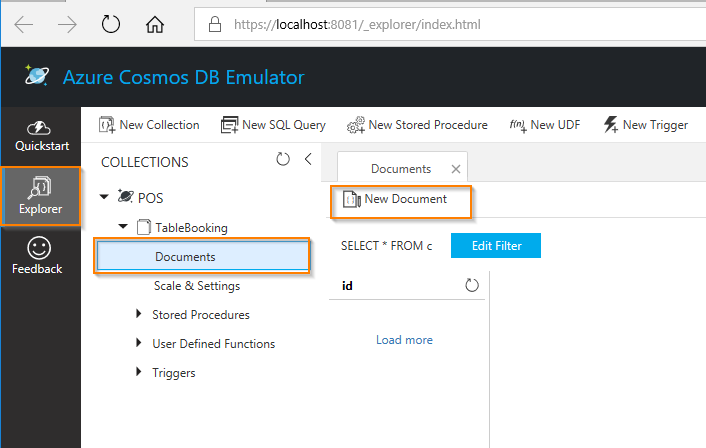Click the Edit Filter button
This screenshot has height=448, width=706.
tap(495, 246)
